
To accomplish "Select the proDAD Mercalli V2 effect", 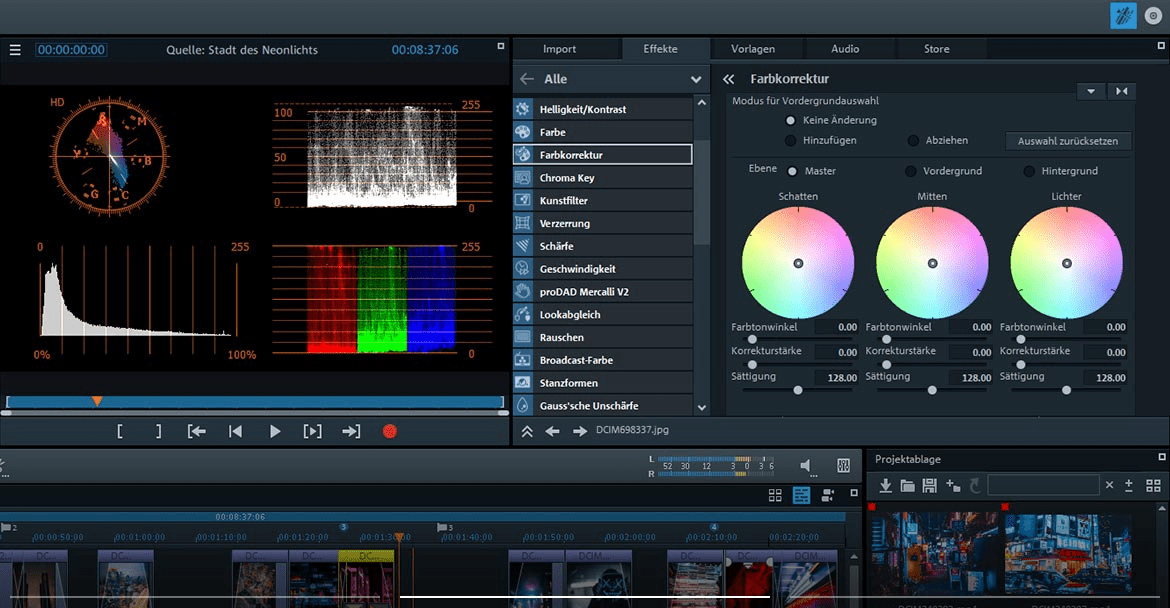I will tap(602, 292).
